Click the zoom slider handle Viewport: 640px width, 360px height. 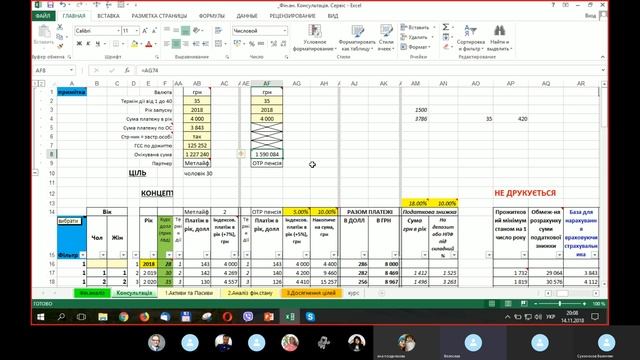560,304
